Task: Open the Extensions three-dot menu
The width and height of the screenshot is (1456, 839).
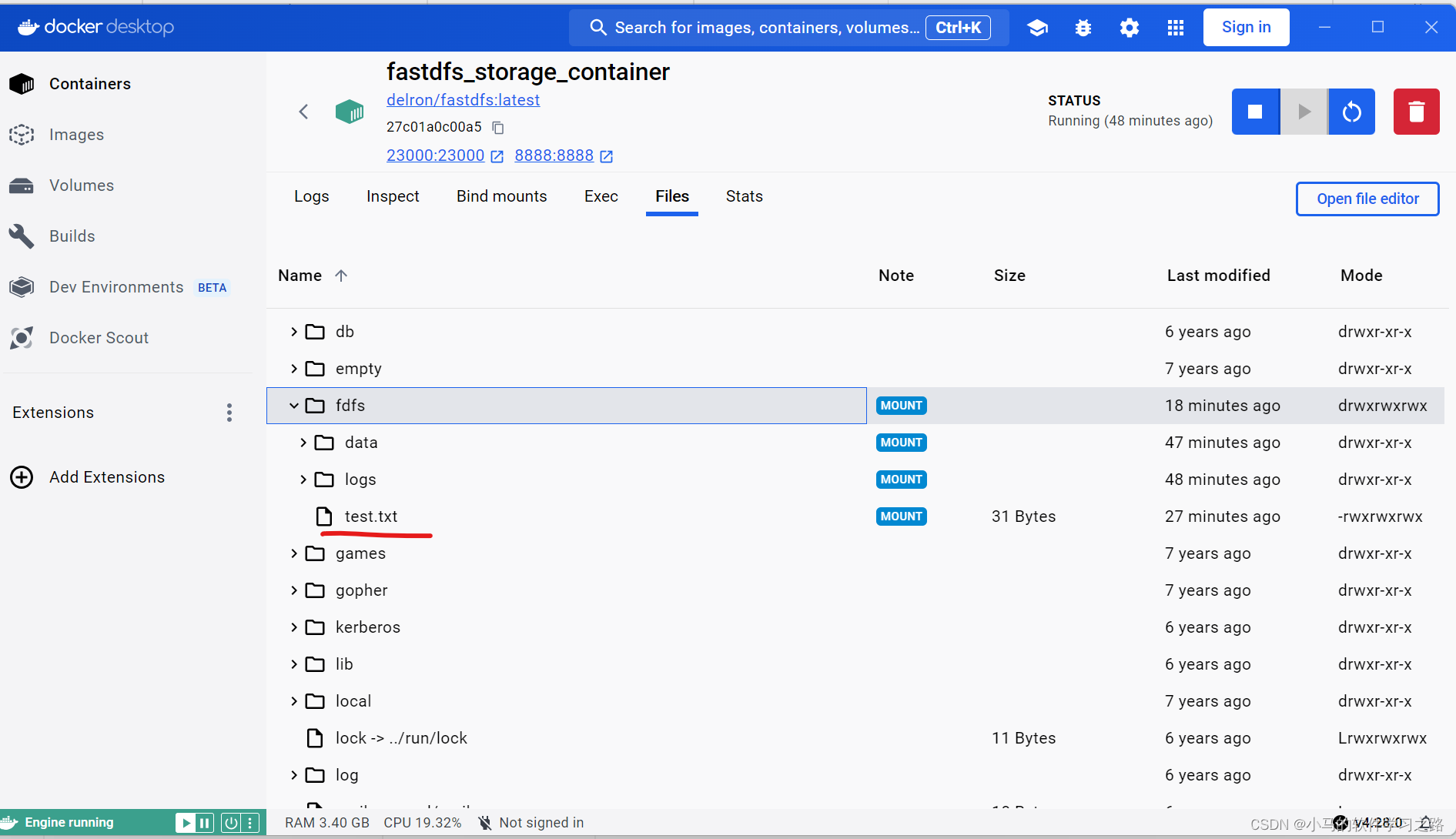Action: (x=229, y=413)
